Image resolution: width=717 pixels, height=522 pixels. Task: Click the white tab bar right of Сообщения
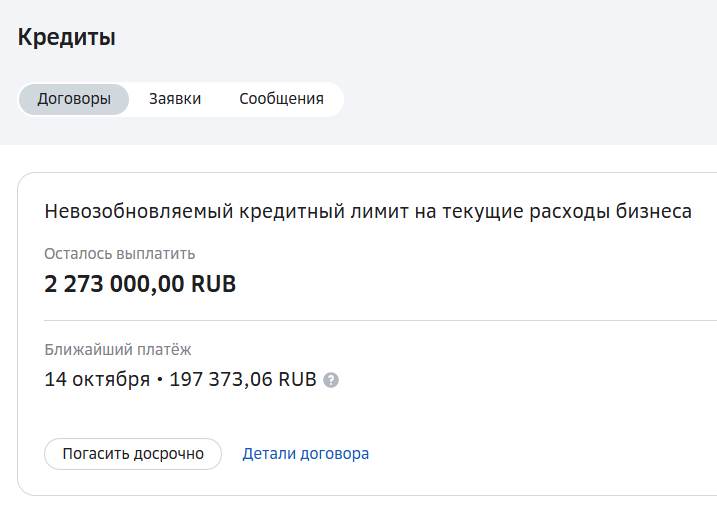[x=334, y=99]
